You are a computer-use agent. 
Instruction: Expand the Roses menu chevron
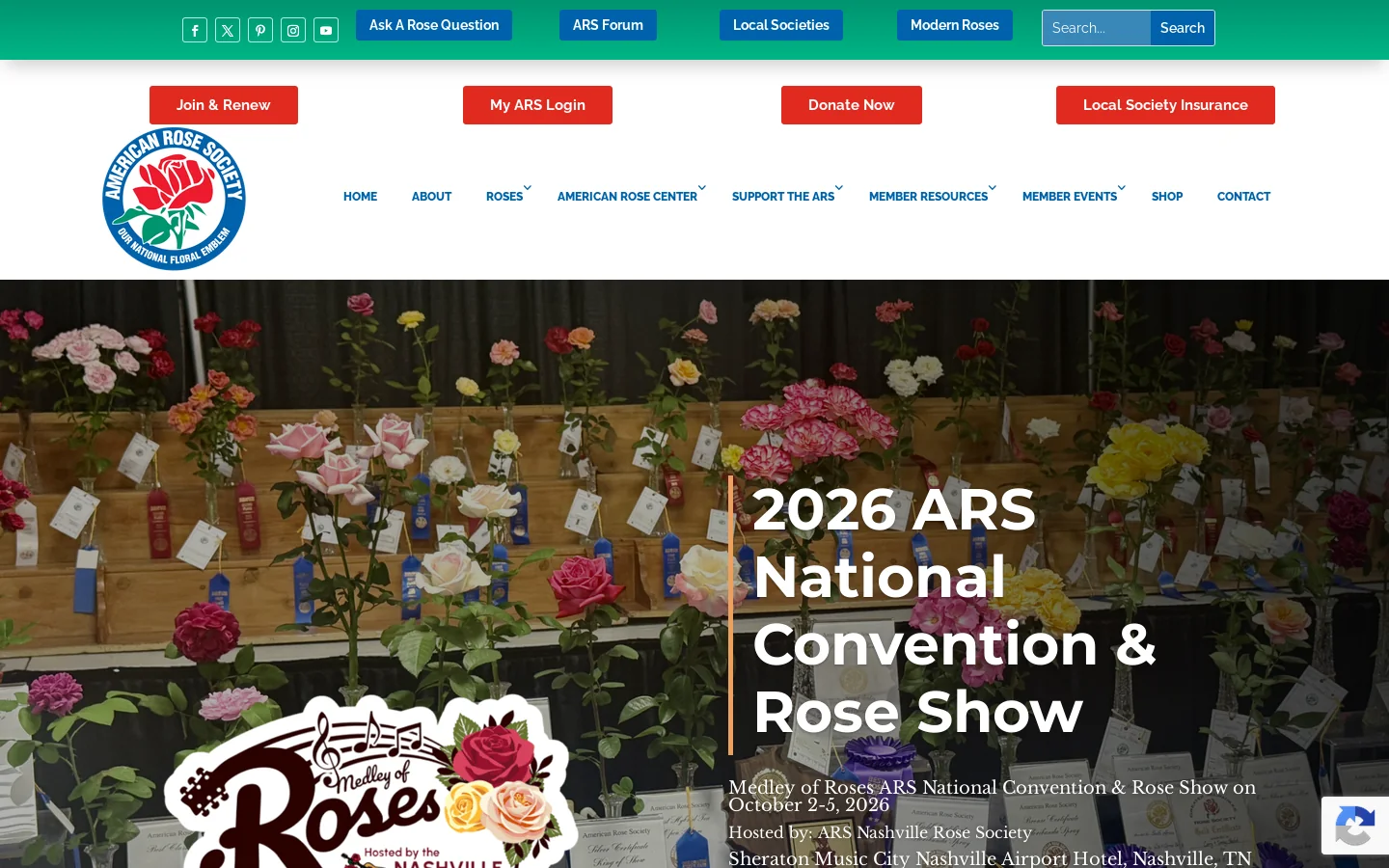point(528,188)
